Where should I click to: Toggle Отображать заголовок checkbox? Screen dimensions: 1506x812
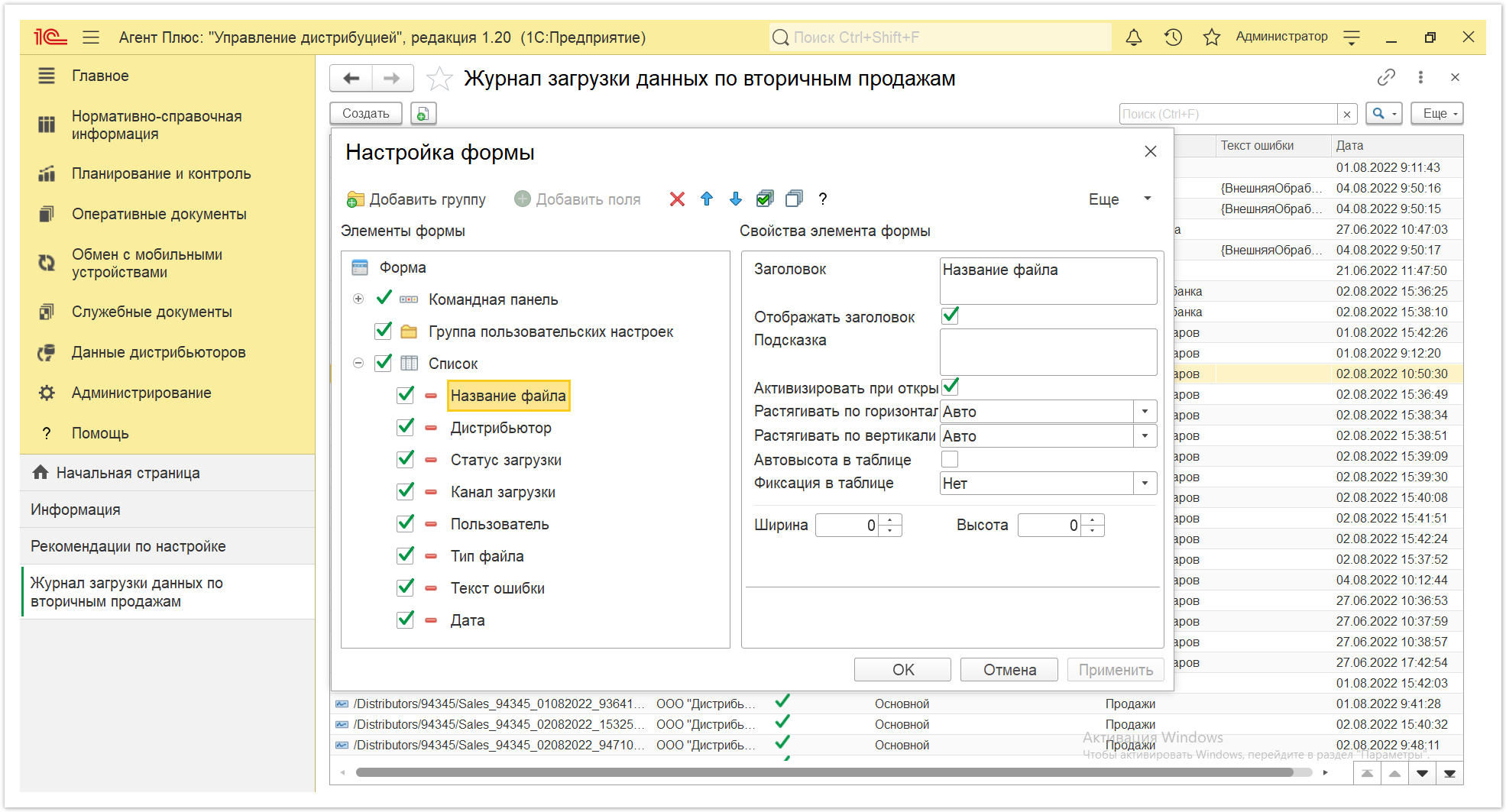tap(951, 315)
